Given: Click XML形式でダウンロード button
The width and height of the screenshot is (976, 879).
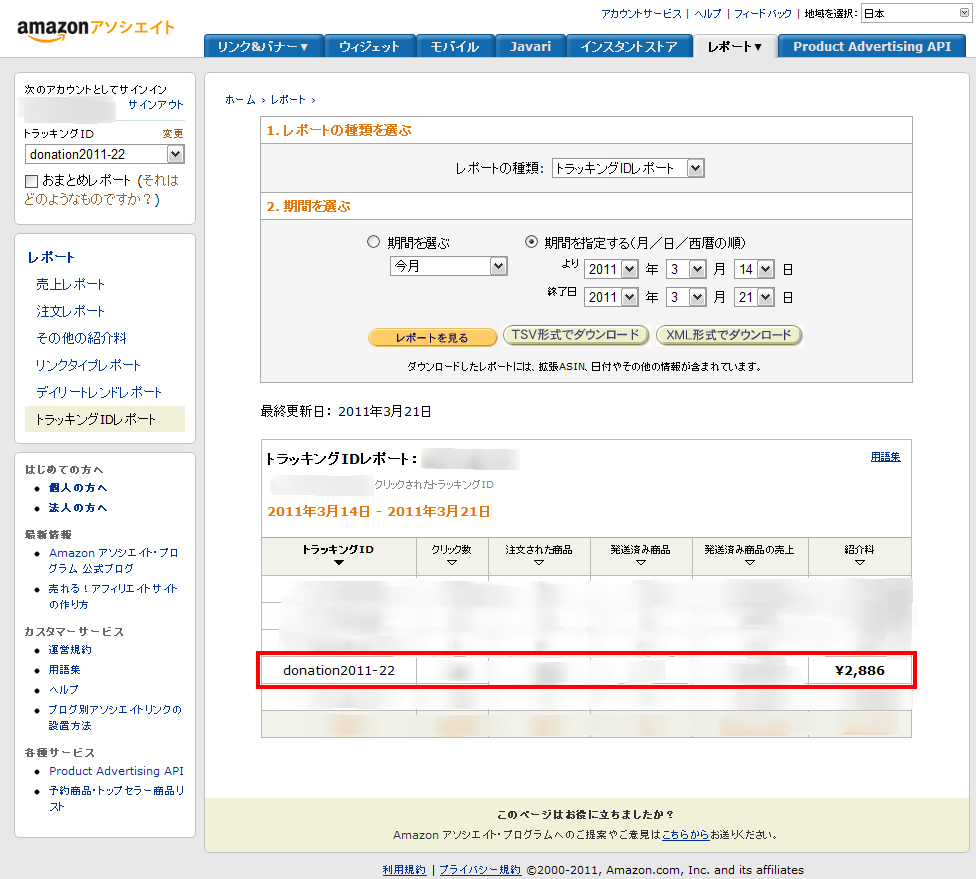Looking at the screenshot, I should (x=729, y=335).
